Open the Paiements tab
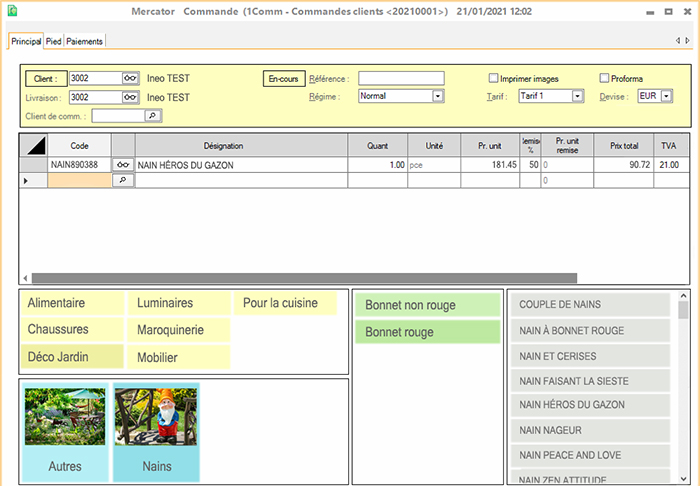 pos(85,41)
